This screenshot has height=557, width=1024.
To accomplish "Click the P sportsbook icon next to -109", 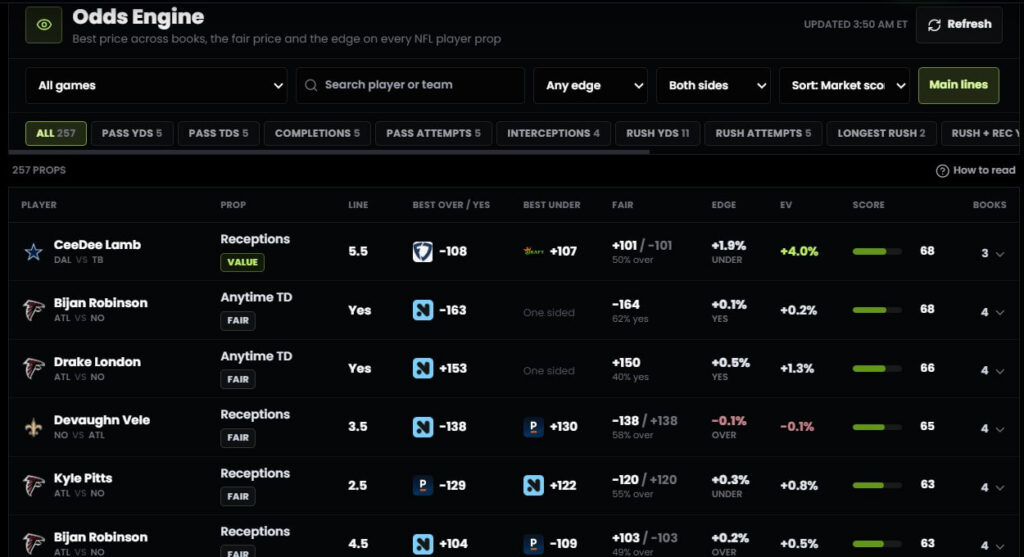I will coord(534,544).
